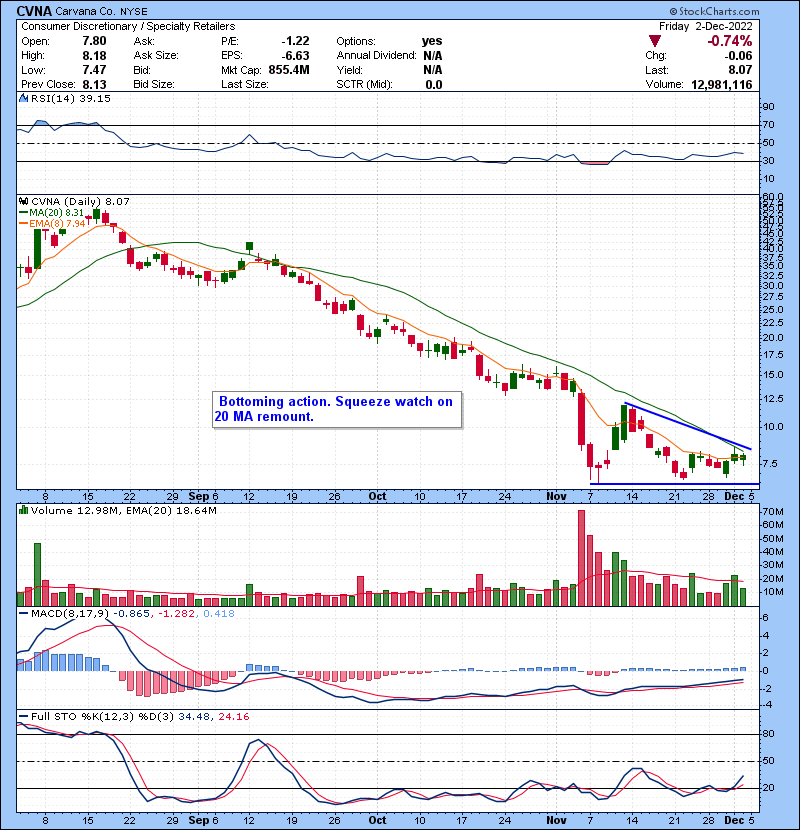Click the Chg value -0.06
The height and width of the screenshot is (830, 800).
(738, 56)
